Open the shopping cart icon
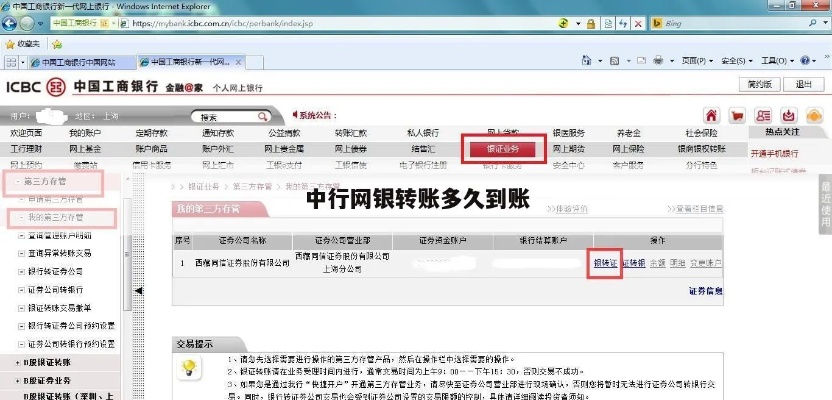Image resolution: width=832 pixels, height=400 pixels. click(x=736, y=115)
